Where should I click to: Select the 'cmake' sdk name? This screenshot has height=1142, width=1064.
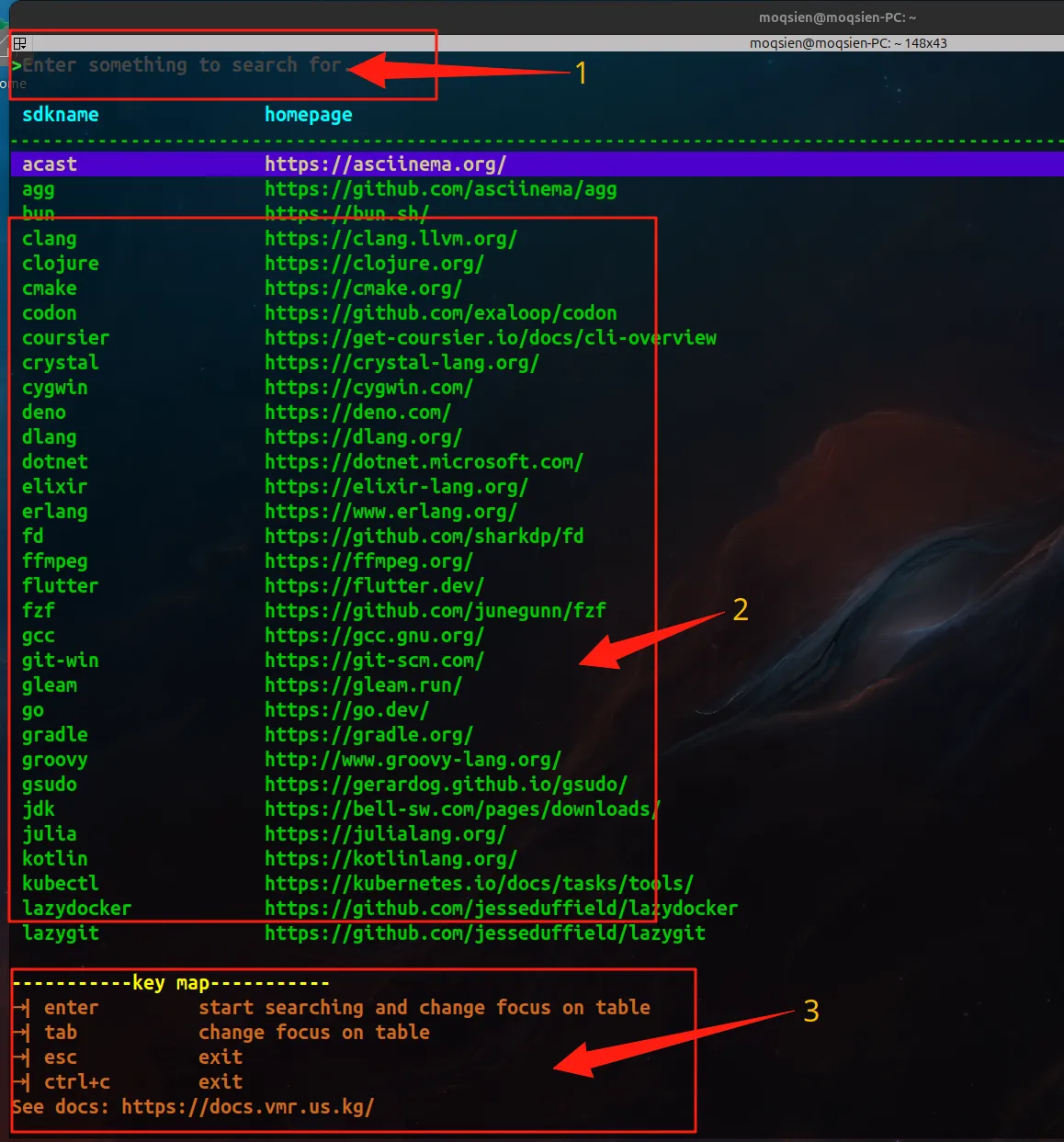coord(50,288)
